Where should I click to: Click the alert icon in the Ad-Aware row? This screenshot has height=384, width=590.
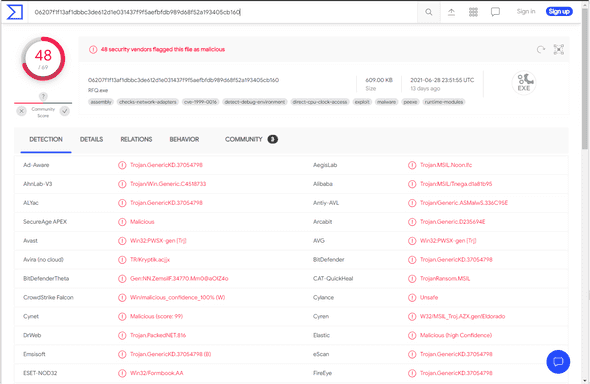[x=122, y=165]
